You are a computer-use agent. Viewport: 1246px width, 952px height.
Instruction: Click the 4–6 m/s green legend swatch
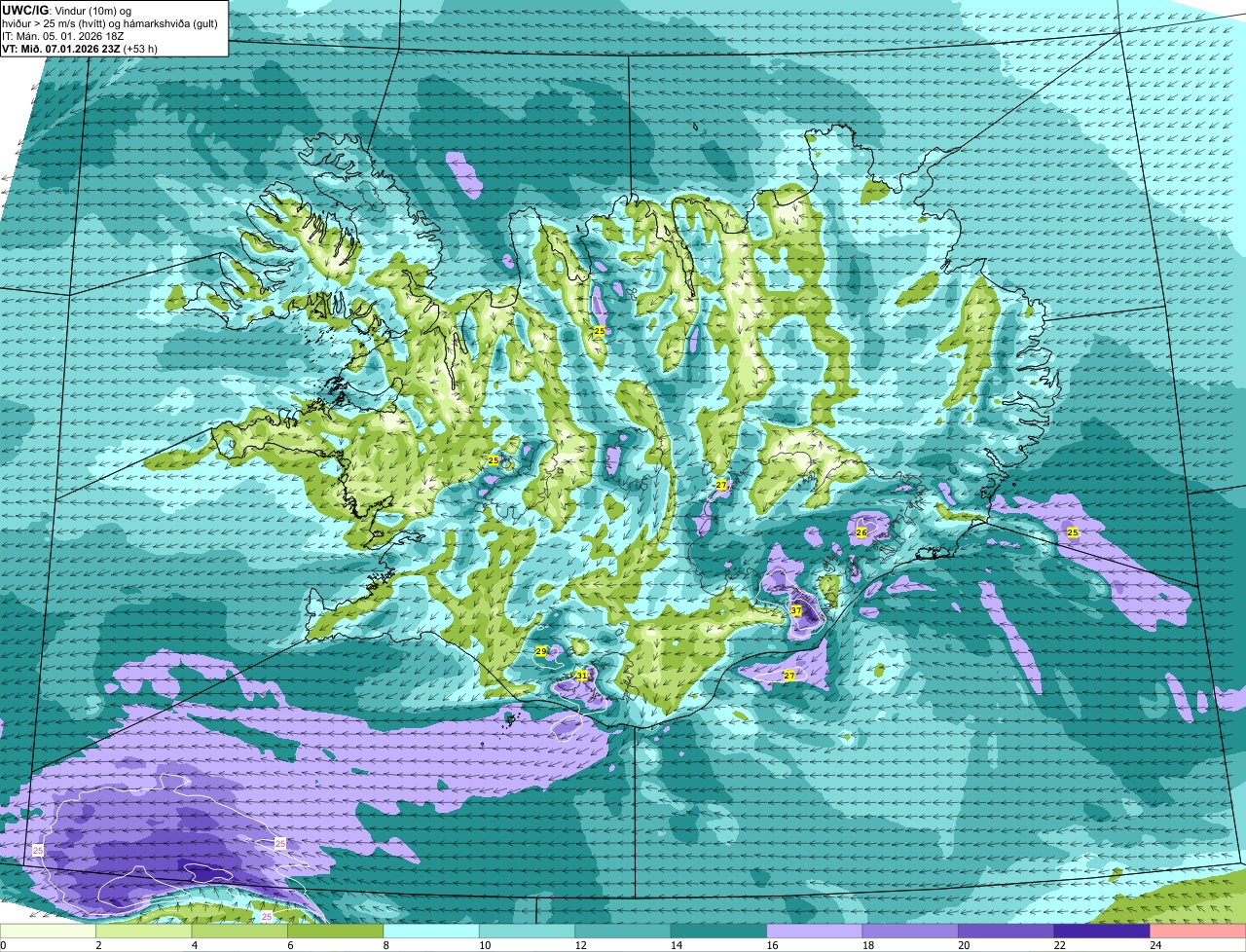[x=239, y=932]
